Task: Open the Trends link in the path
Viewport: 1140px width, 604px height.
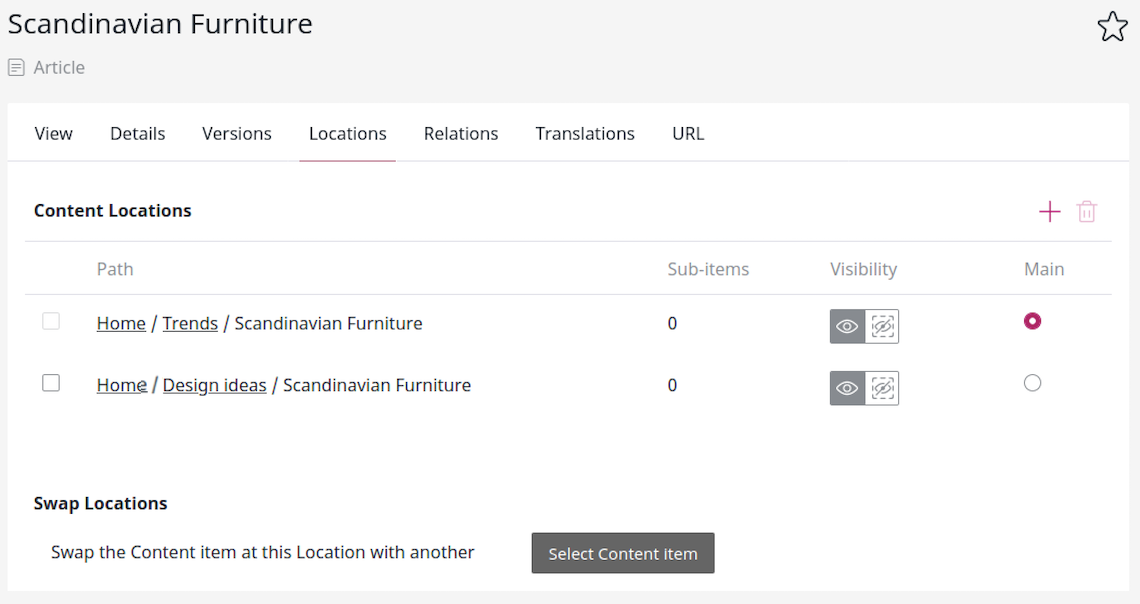Action: point(190,323)
